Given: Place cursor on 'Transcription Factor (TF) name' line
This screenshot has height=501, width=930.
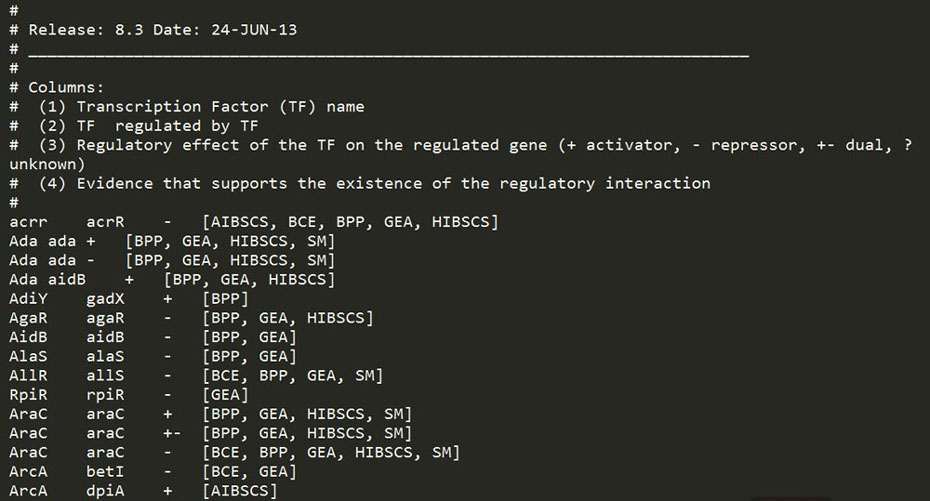Looking at the screenshot, I should pos(187,107).
